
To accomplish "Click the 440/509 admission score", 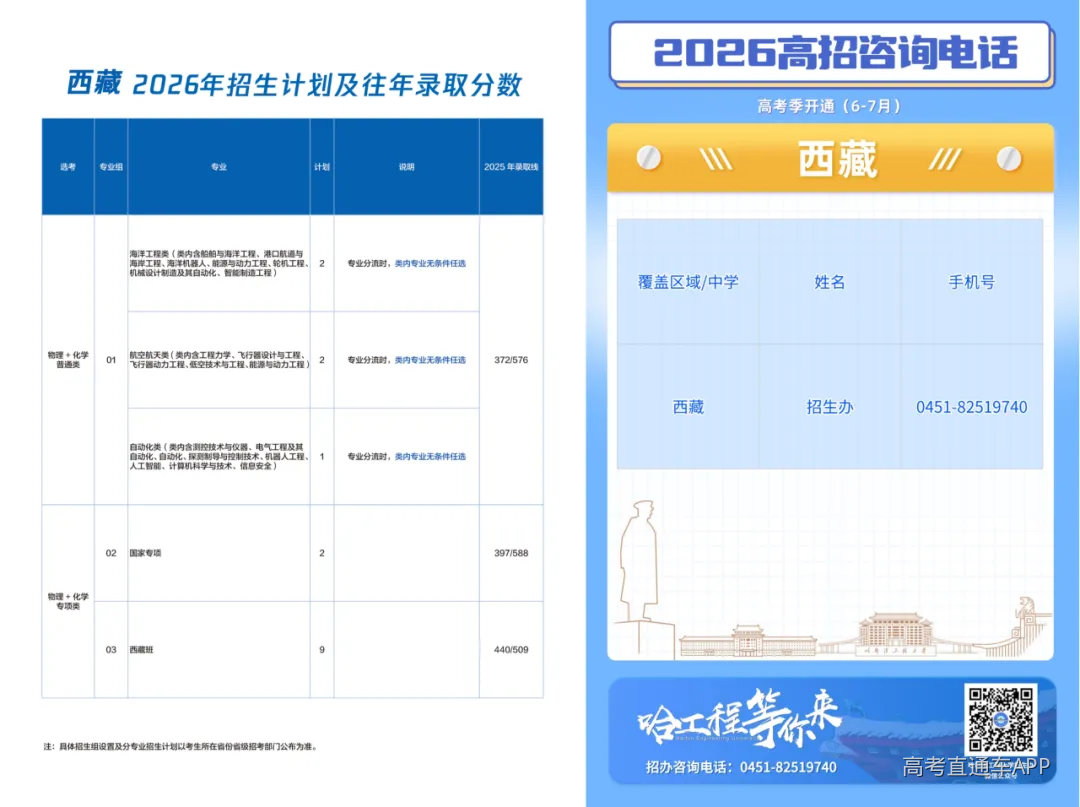I will click(511, 649).
